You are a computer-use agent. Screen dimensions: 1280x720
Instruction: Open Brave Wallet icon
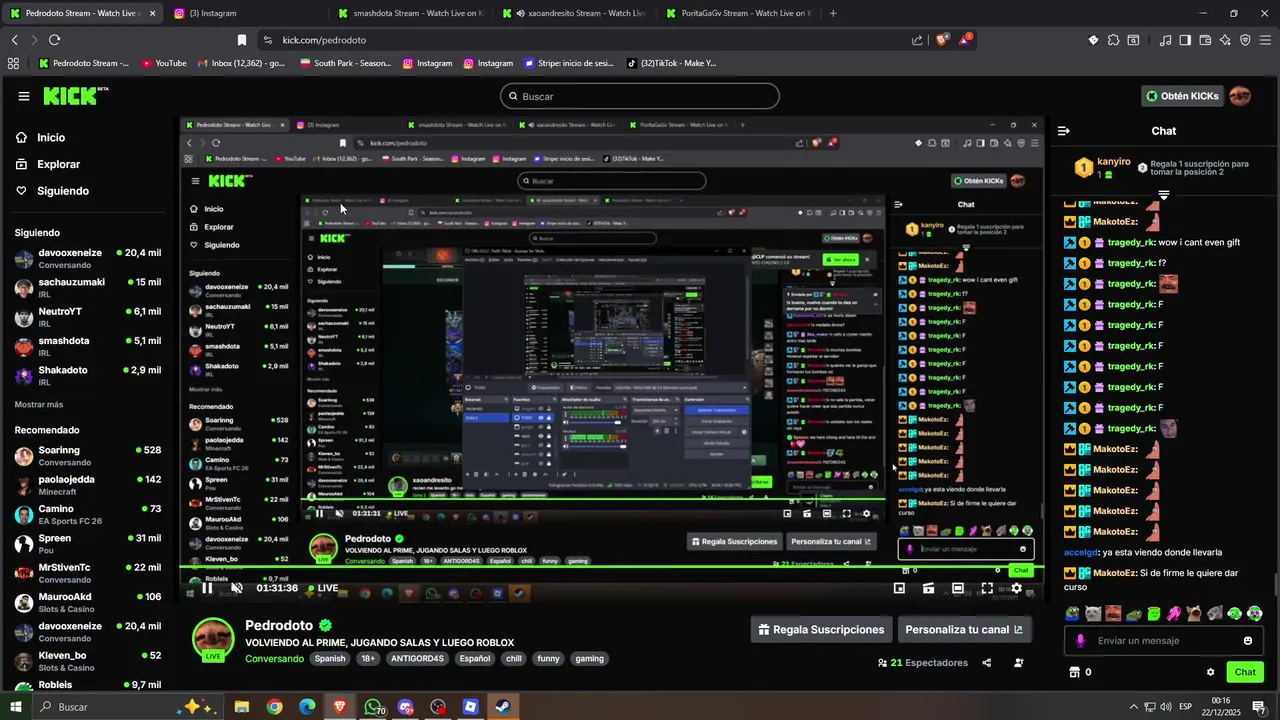(1205, 40)
